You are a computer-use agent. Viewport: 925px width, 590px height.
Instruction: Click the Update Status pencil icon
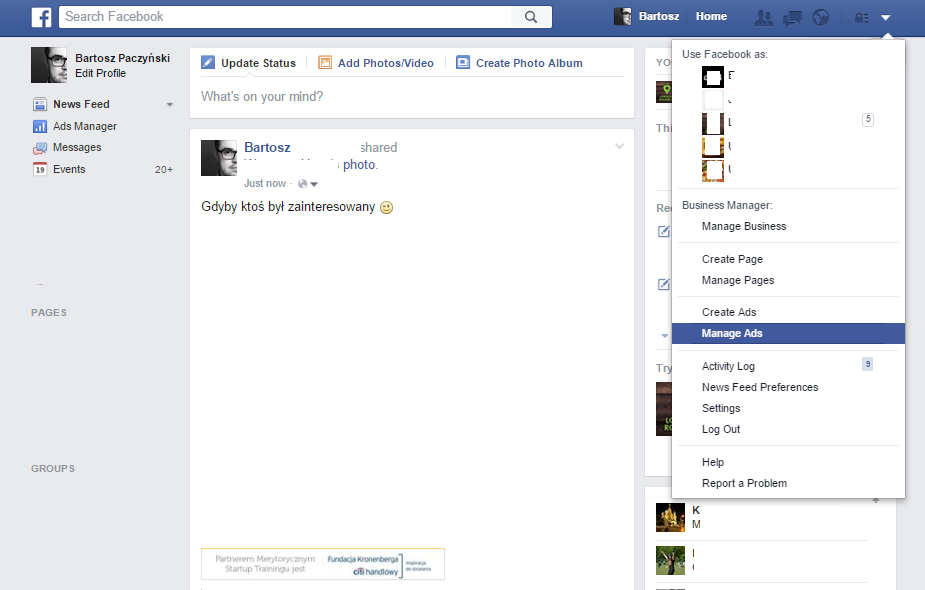click(x=208, y=63)
